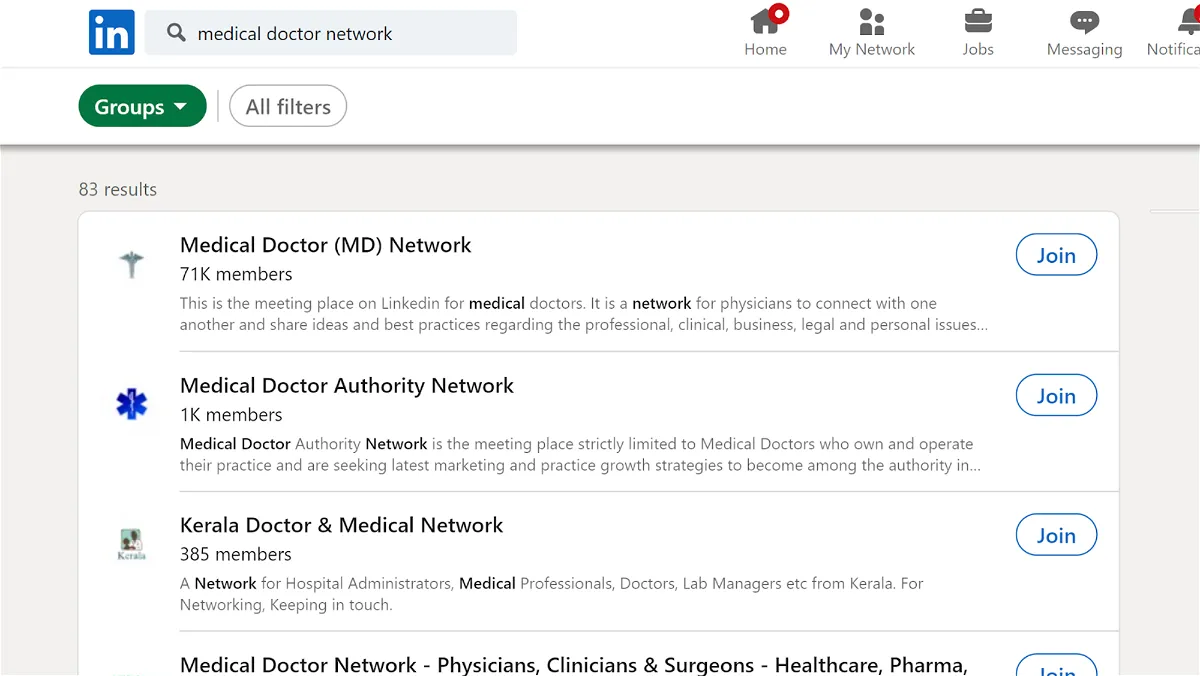The width and height of the screenshot is (1200, 676).
Task: Open Notifications bell icon
Action: tap(1188, 21)
